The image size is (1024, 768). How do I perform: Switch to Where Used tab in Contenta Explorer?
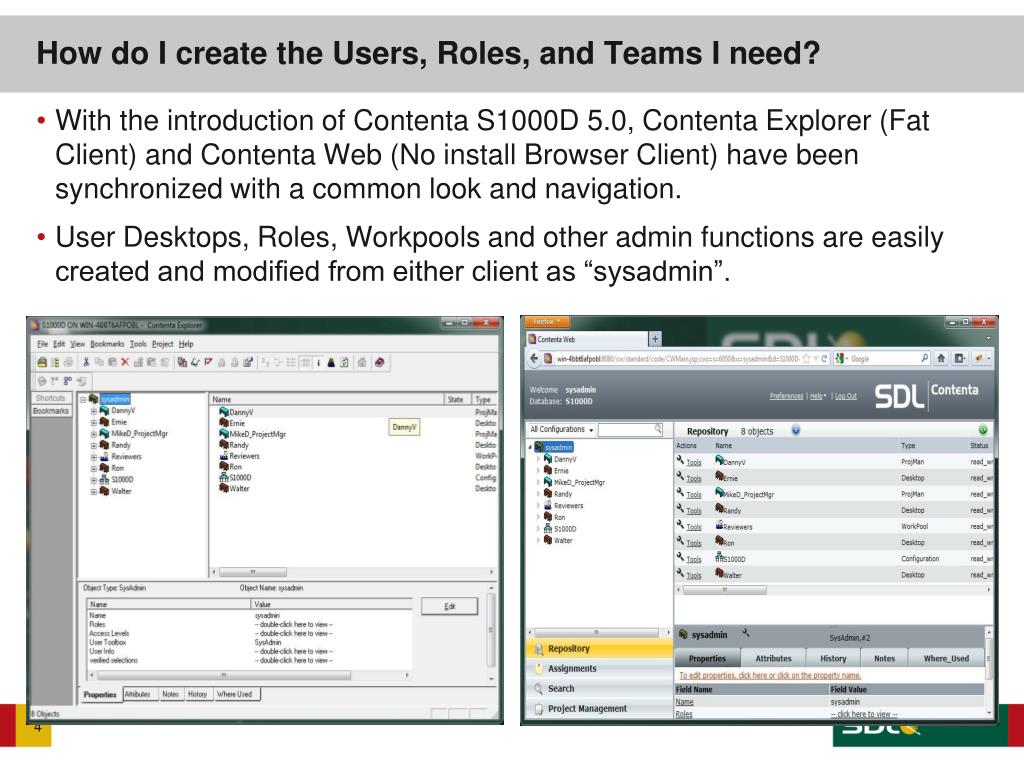coord(234,694)
